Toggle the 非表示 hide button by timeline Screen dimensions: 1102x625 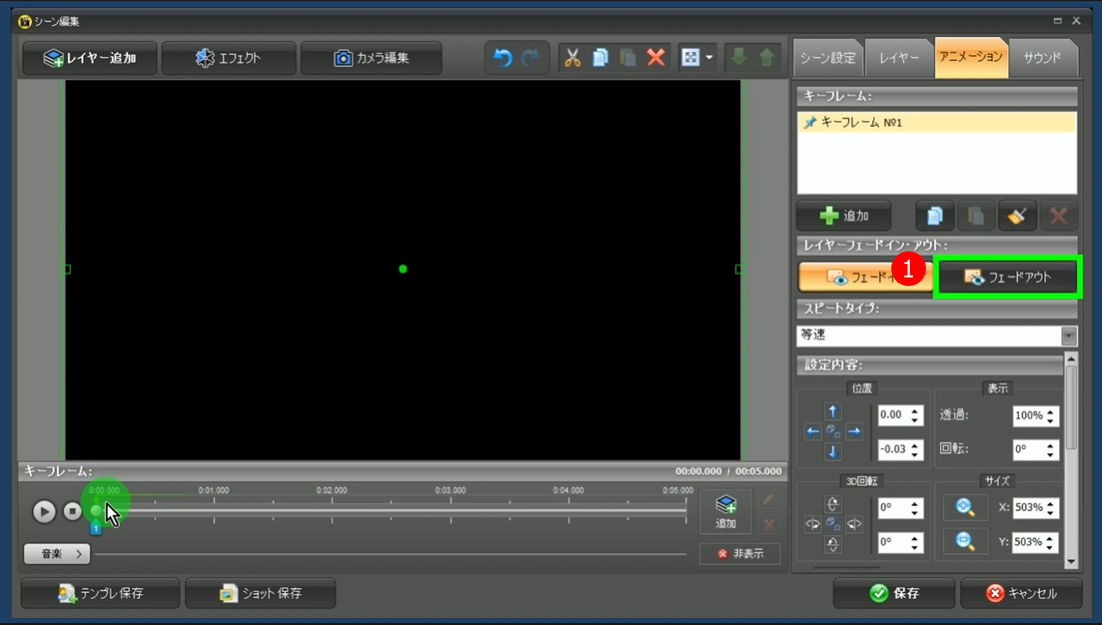[x=740, y=553]
